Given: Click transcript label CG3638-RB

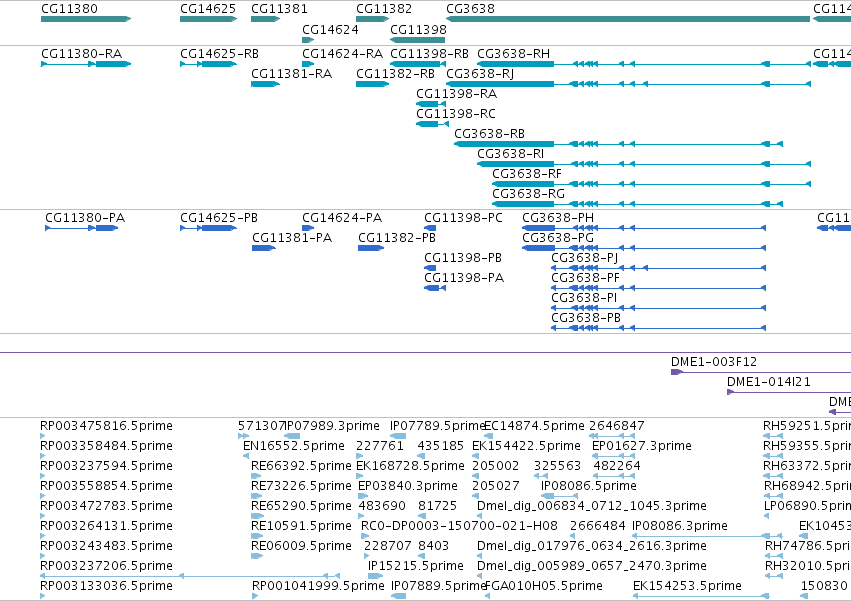Looking at the screenshot, I should click(490, 134).
